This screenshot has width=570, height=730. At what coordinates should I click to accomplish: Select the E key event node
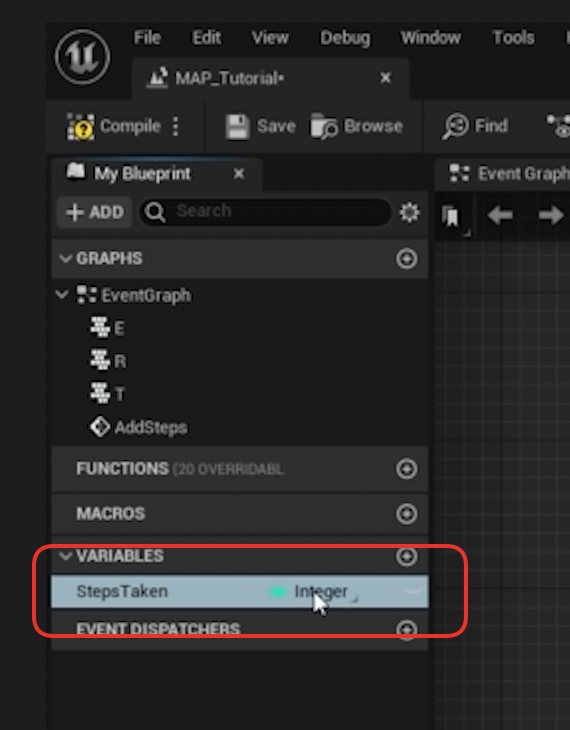coord(108,328)
